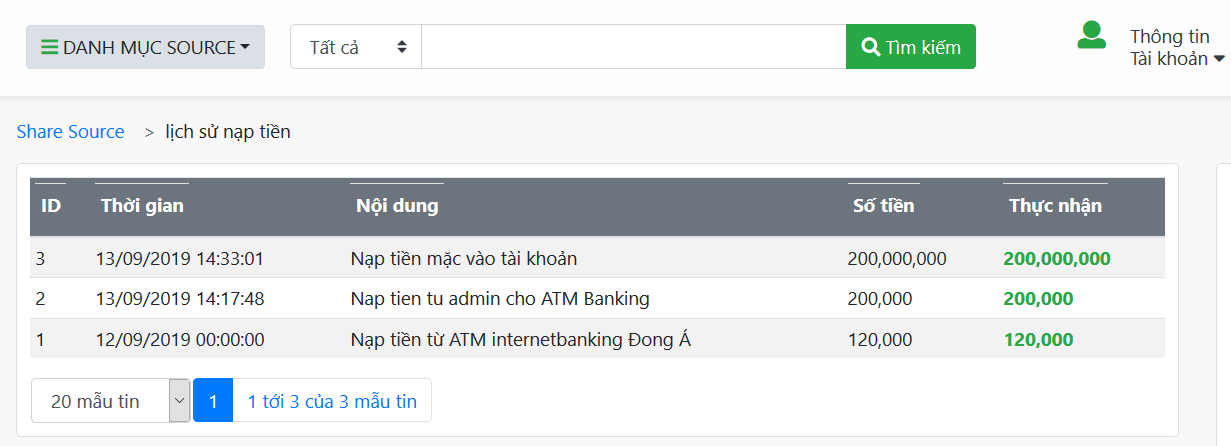Screen dimensions: 1231x446
Task: Click the 1 tới 3 của 3 mẫu tin link
Action: point(332,401)
